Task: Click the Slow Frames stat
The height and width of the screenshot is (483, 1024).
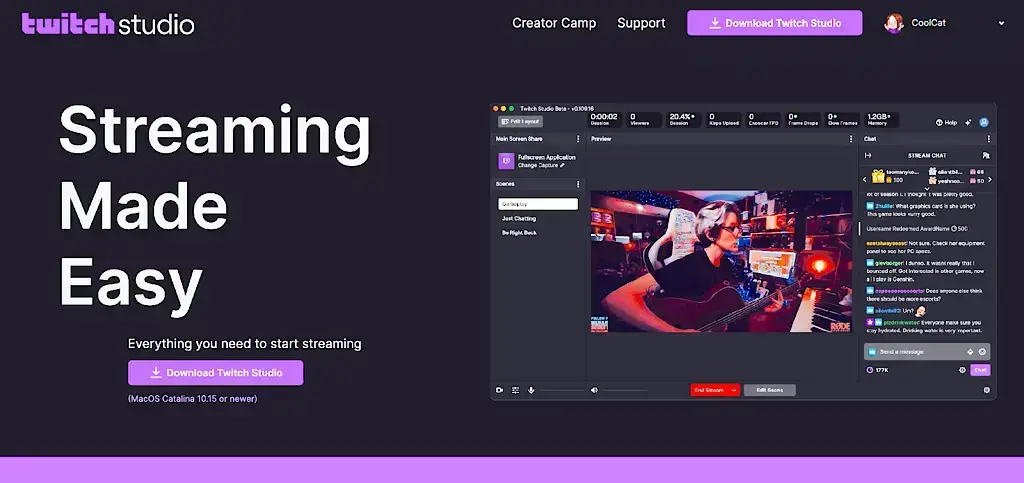Action: coord(842,119)
